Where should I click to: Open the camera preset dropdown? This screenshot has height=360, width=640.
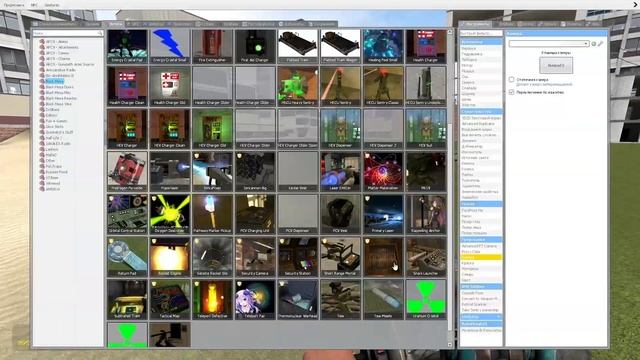pos(549,43)
